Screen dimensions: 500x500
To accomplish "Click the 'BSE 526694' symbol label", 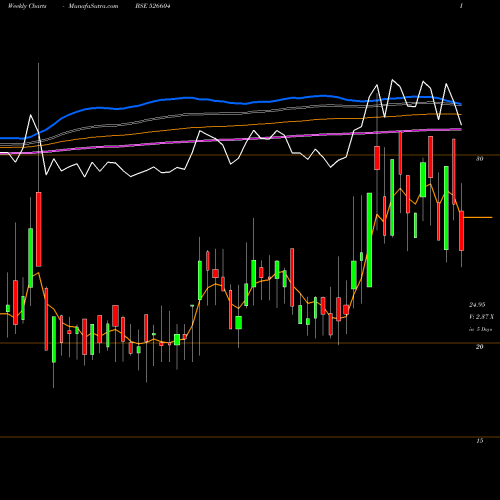I will [x=153, y=6].
